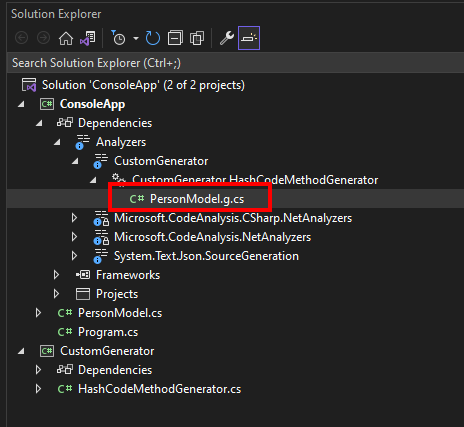464x427 pixels.
Task: Collapse All nodes toolbar icon
Action: (175, 38)
